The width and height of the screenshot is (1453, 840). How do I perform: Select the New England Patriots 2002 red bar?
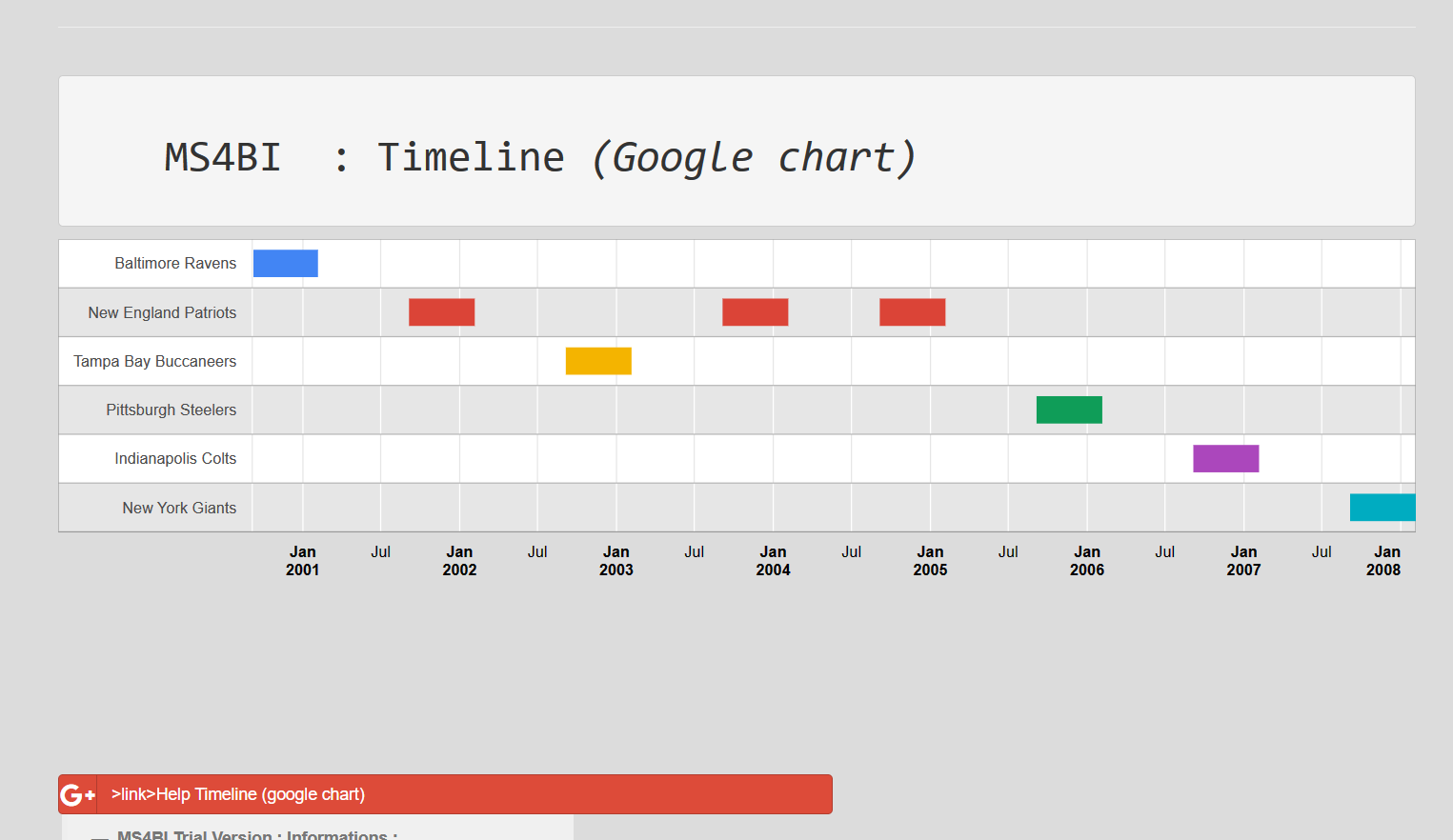point(442,312)
